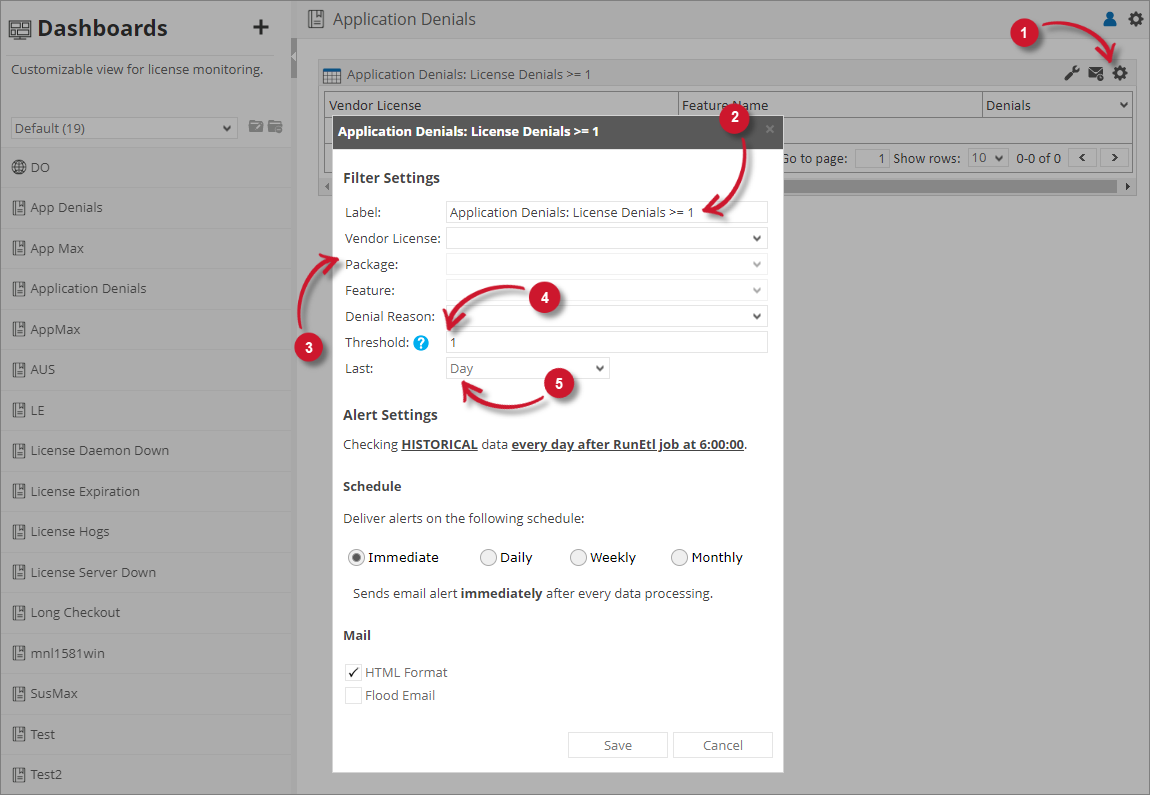Open the Vendor License dropdown
The width and height of the screenshot is (1150, 795).
(x=607, y=238)
